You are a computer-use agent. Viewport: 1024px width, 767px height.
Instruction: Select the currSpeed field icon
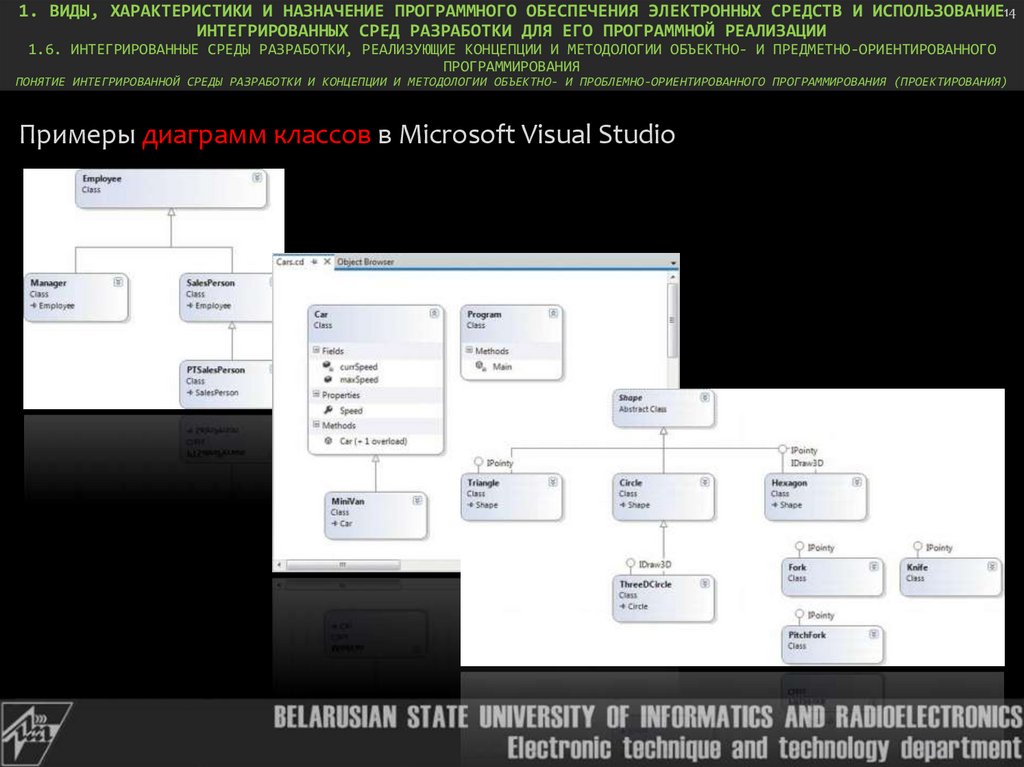[x=328, y=366]
